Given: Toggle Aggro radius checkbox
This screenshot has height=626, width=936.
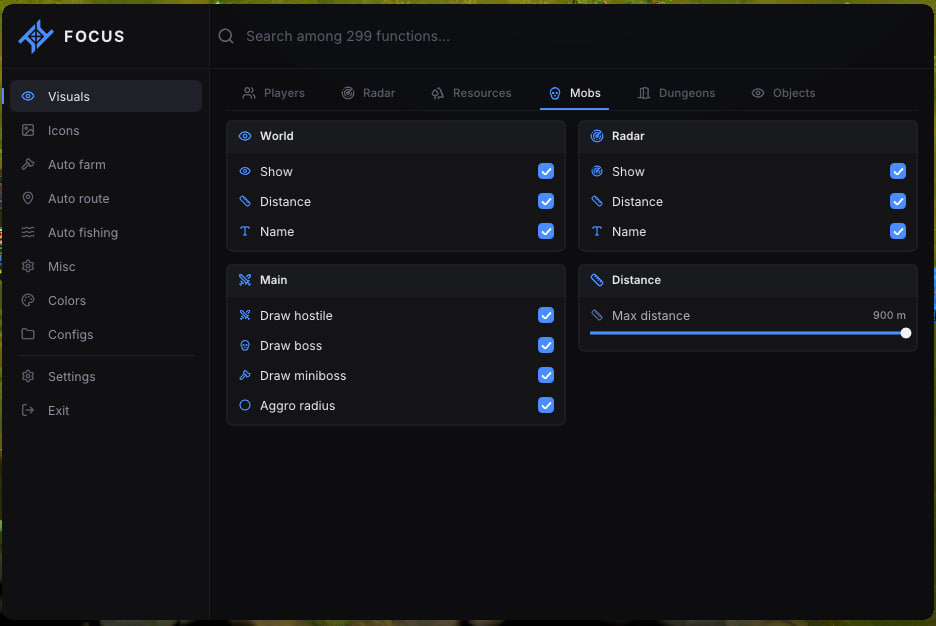Looking at the screenshot, I should click(546, 405).
